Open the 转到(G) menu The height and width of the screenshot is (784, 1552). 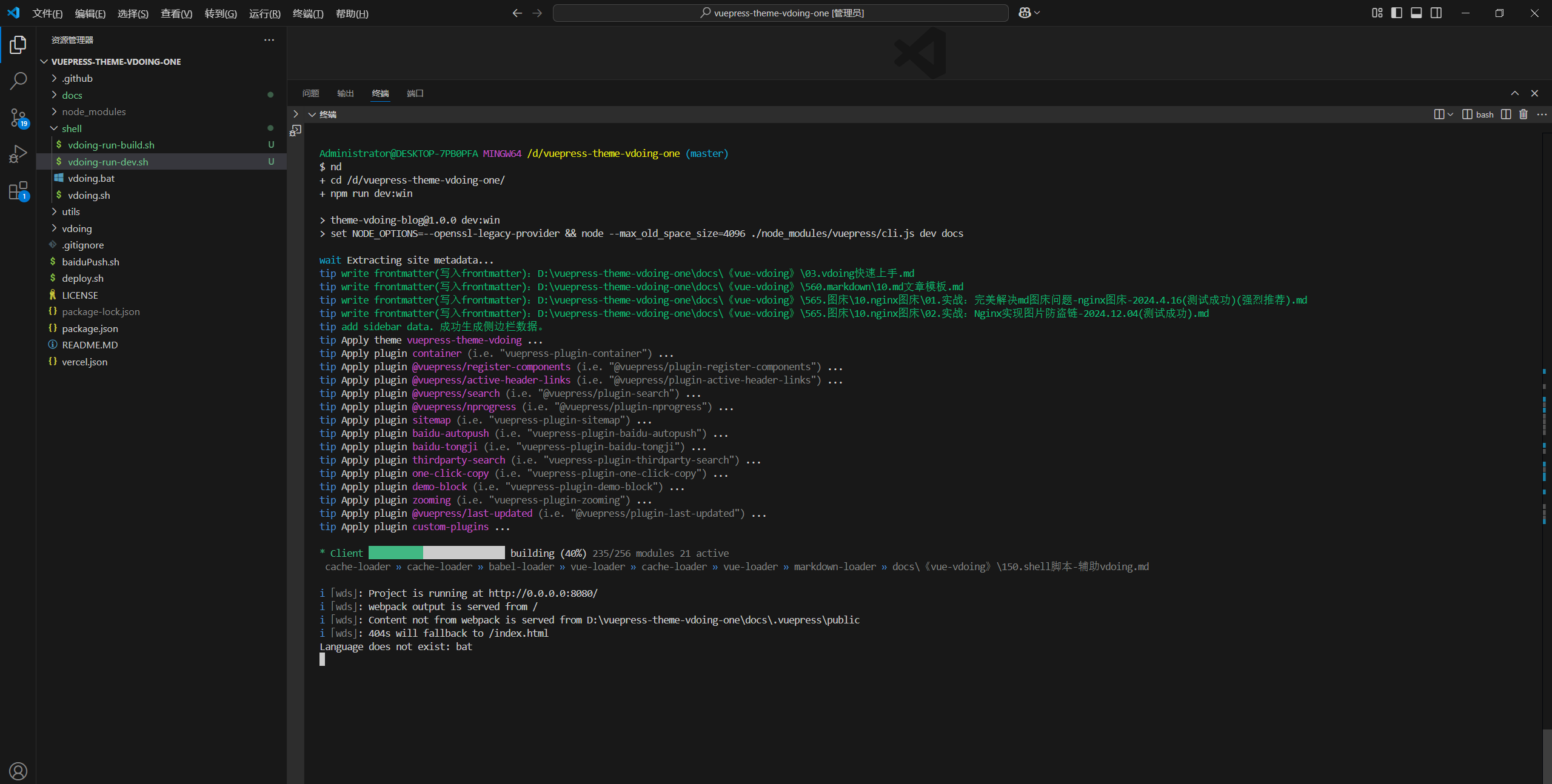pyautogui.click(x=221, y=13)
